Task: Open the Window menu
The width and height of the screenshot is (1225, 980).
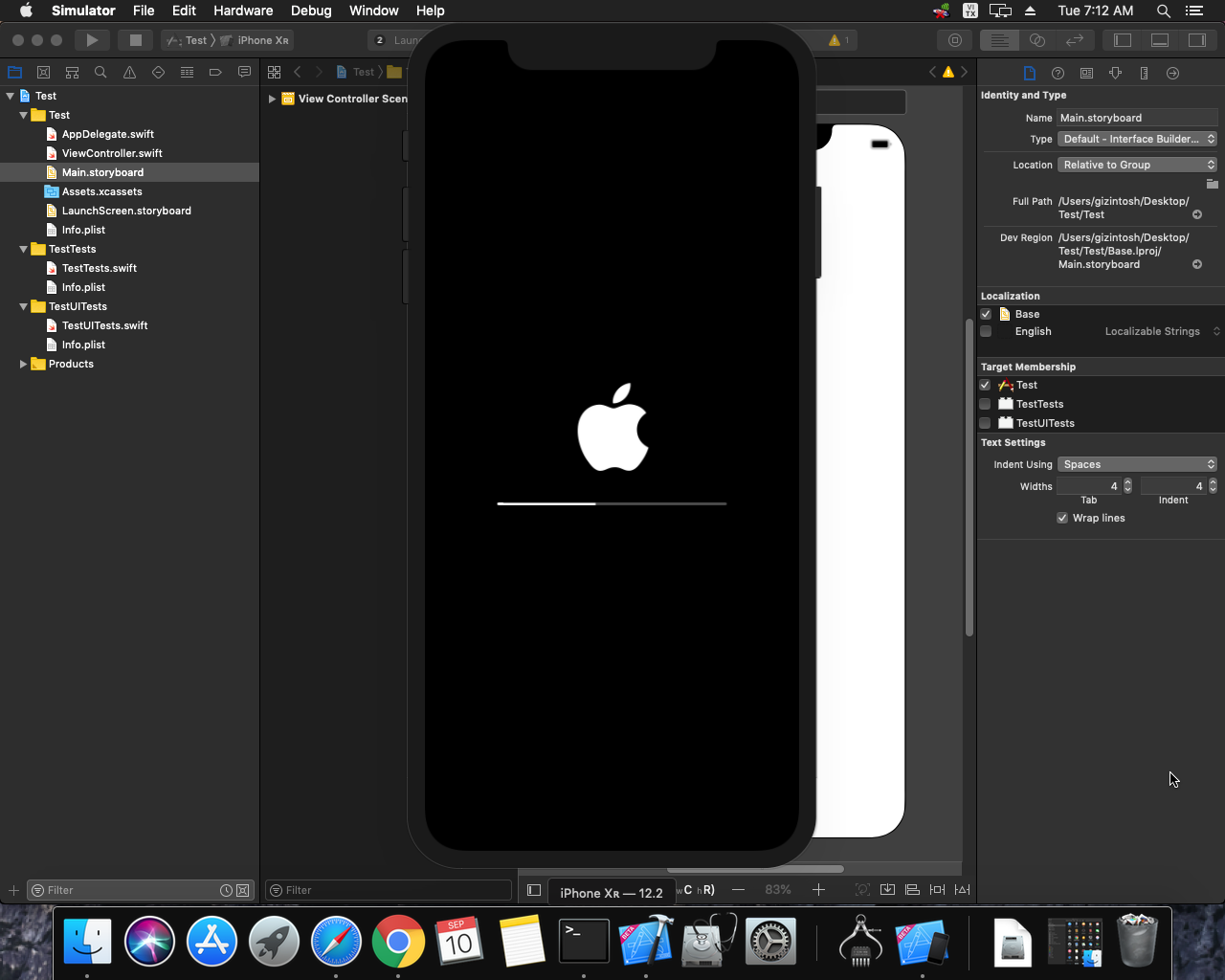Action: (x=373, y=11)
